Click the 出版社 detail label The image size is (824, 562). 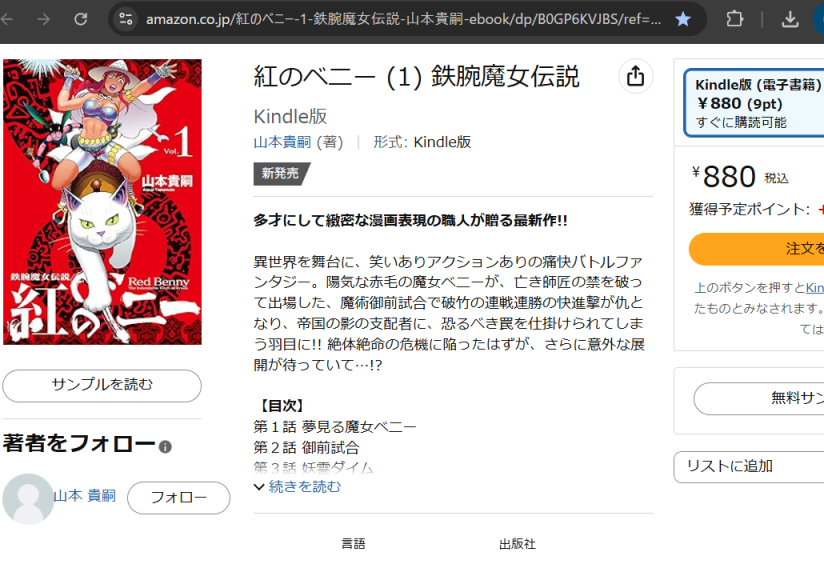pos(517,544)
